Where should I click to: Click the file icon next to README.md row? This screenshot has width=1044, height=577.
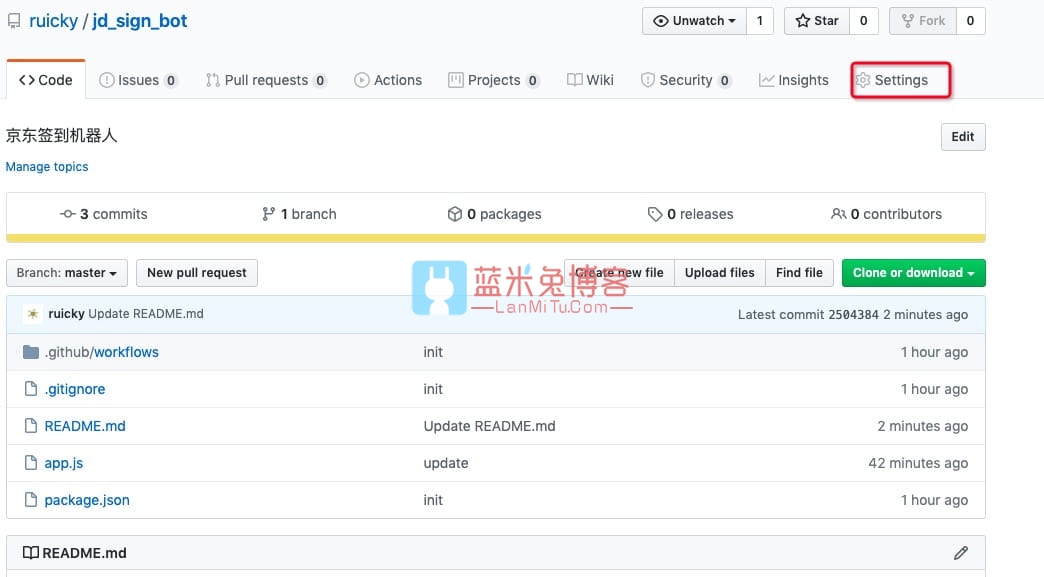click(x=31, y=426)
